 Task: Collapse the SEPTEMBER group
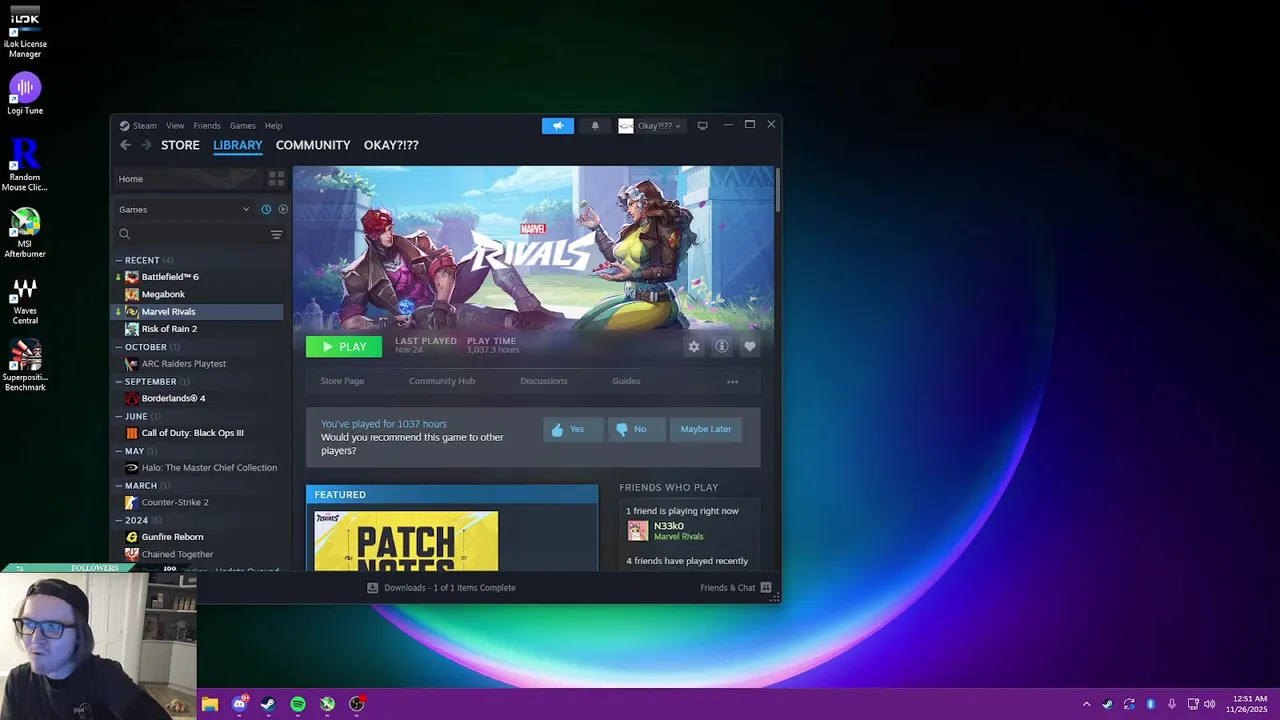coord(151,382)
